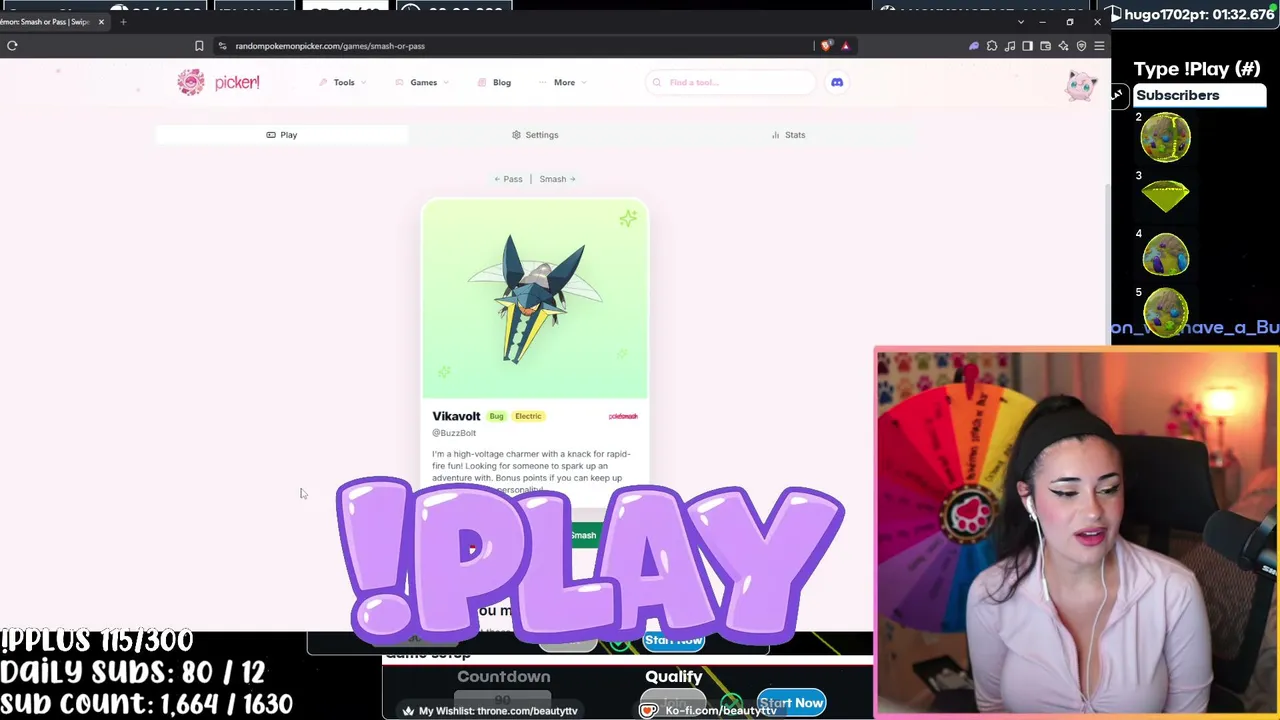
Task: Click the Vikavolt name on the card
Action: click(x=456, y=416)
